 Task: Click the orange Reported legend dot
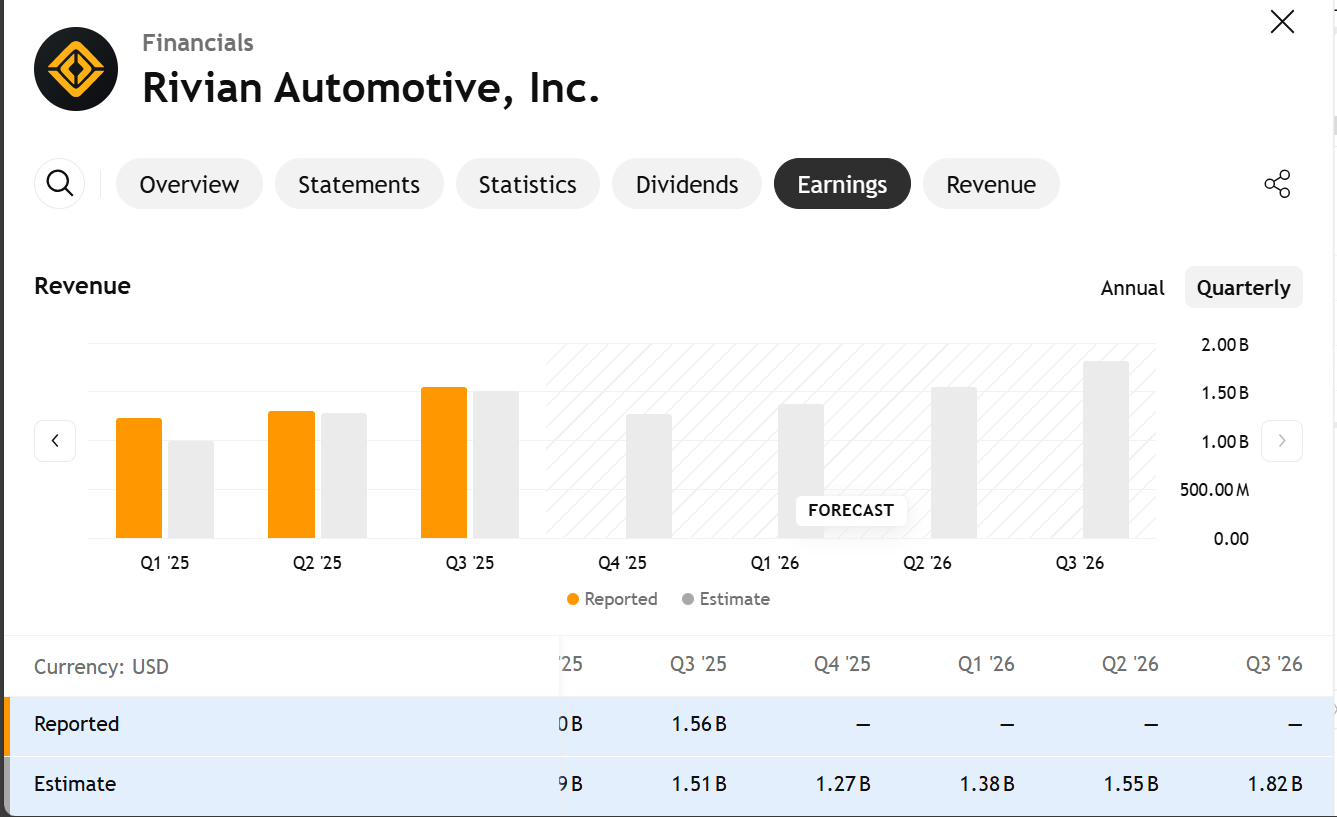tap(573, 599)
